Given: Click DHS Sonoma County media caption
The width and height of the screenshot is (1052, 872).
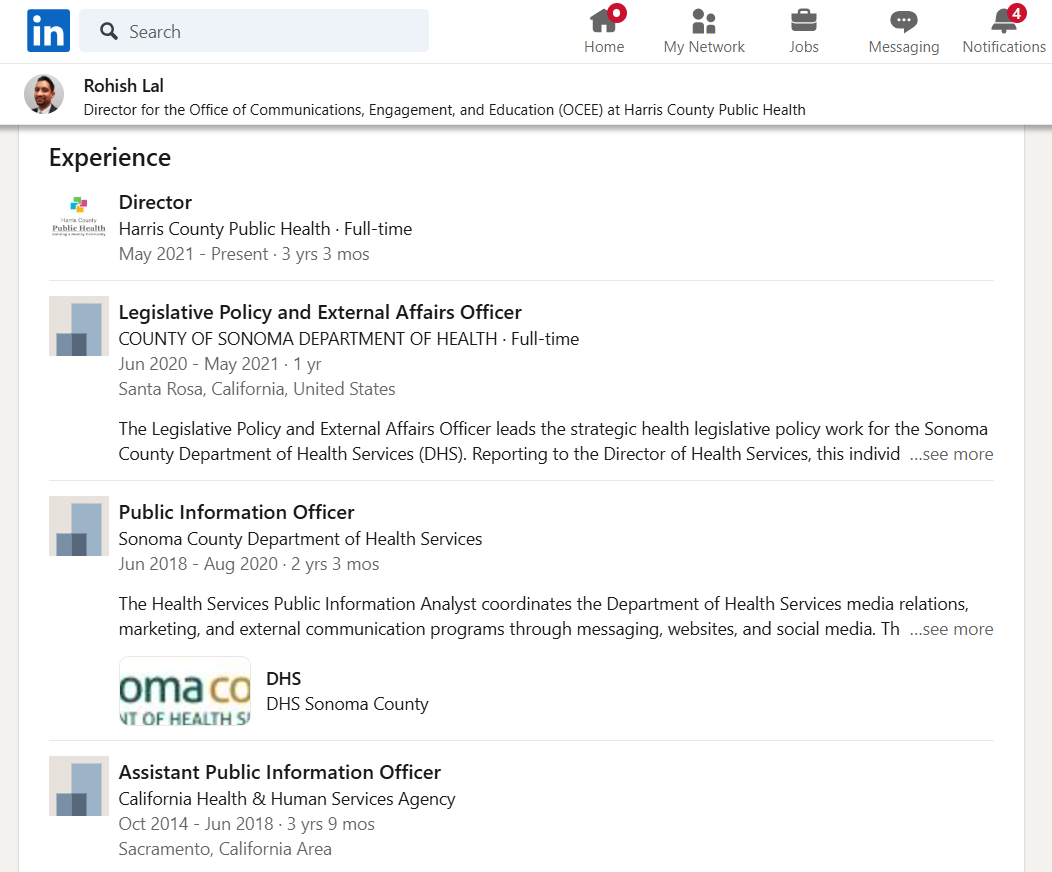Looking at the screenshot, I should click(347, 704).
